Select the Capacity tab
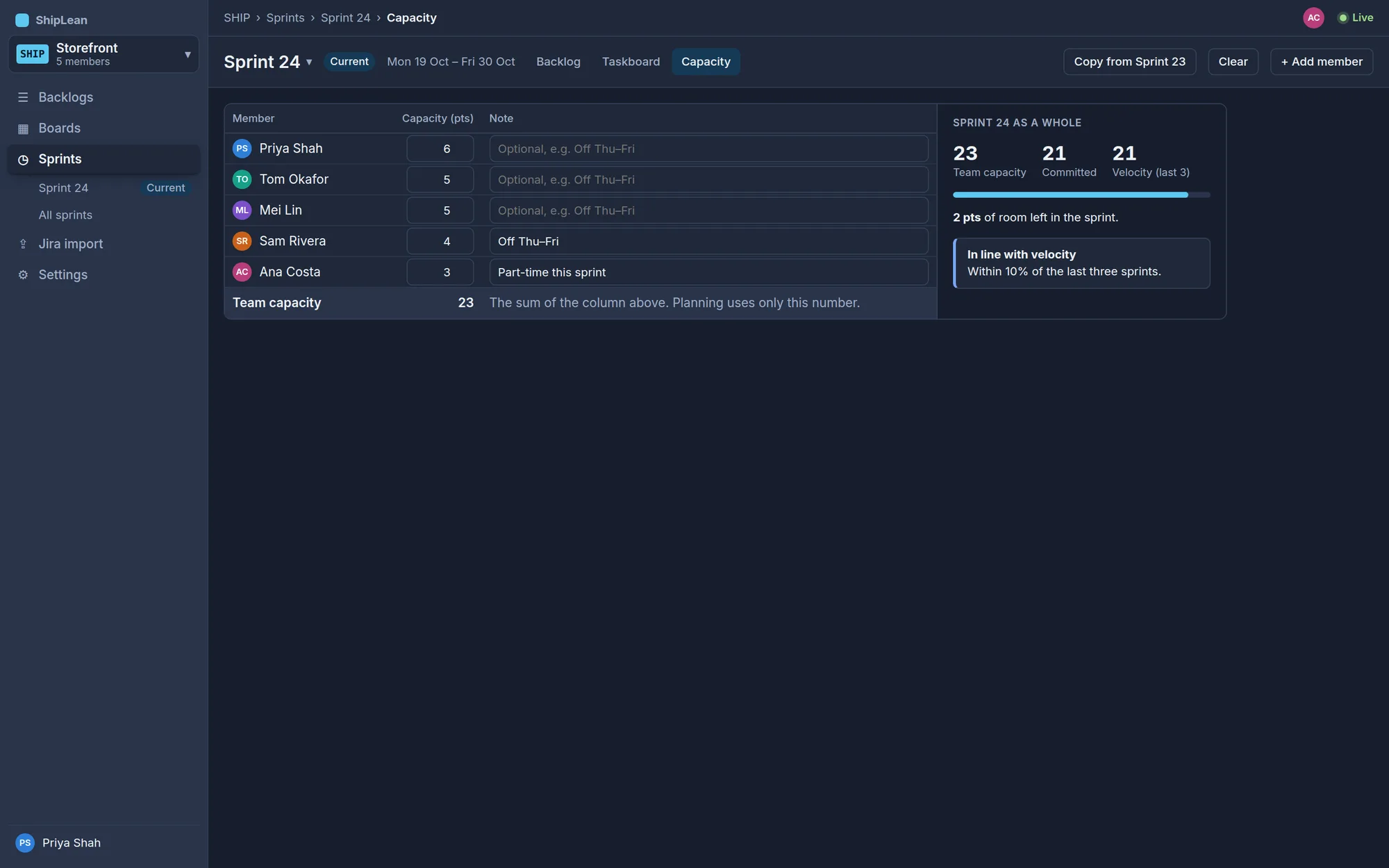The width and height of the screenshot is (1389, 868). [x=706, y=62]
